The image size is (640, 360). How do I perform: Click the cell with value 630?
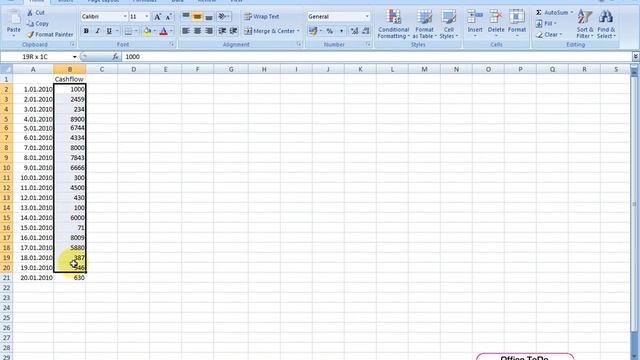70,278
